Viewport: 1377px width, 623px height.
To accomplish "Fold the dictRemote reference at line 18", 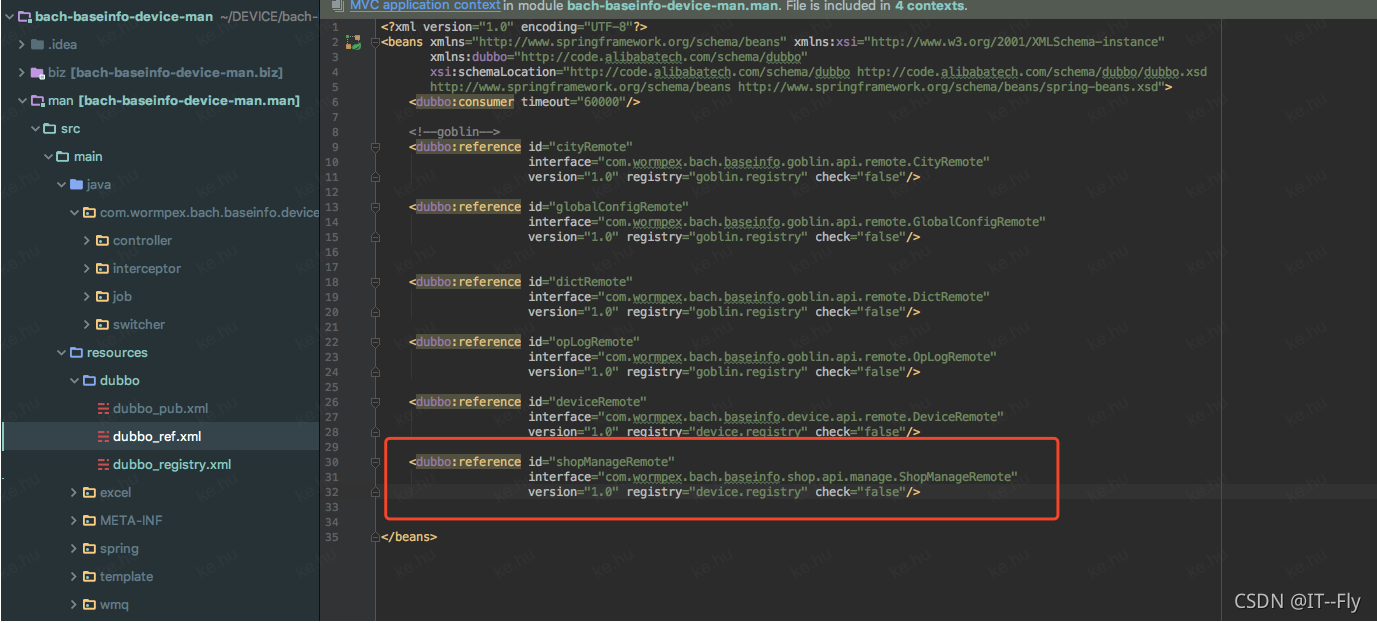I will click(375, 282).
